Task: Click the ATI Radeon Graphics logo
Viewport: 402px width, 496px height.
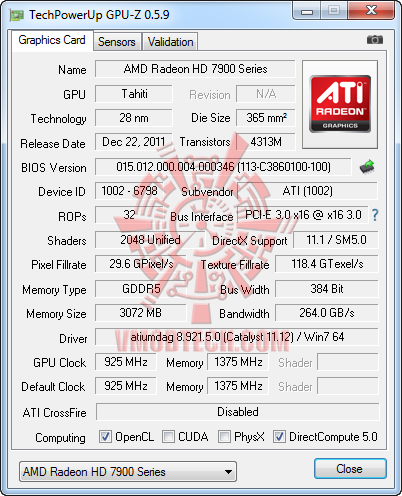Action: [x=340, y=104]
